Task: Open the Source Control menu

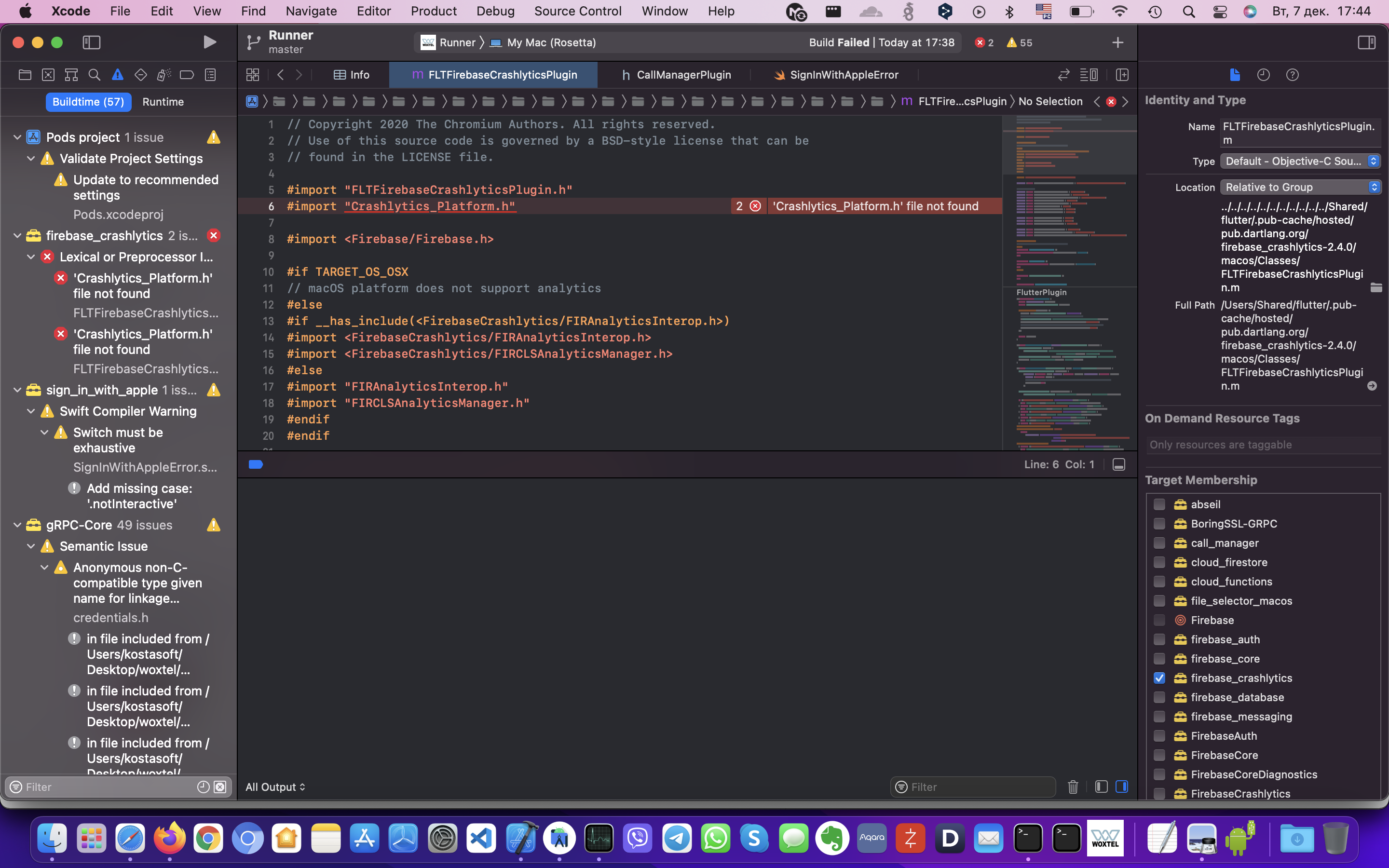Action: tap(577, 11)
